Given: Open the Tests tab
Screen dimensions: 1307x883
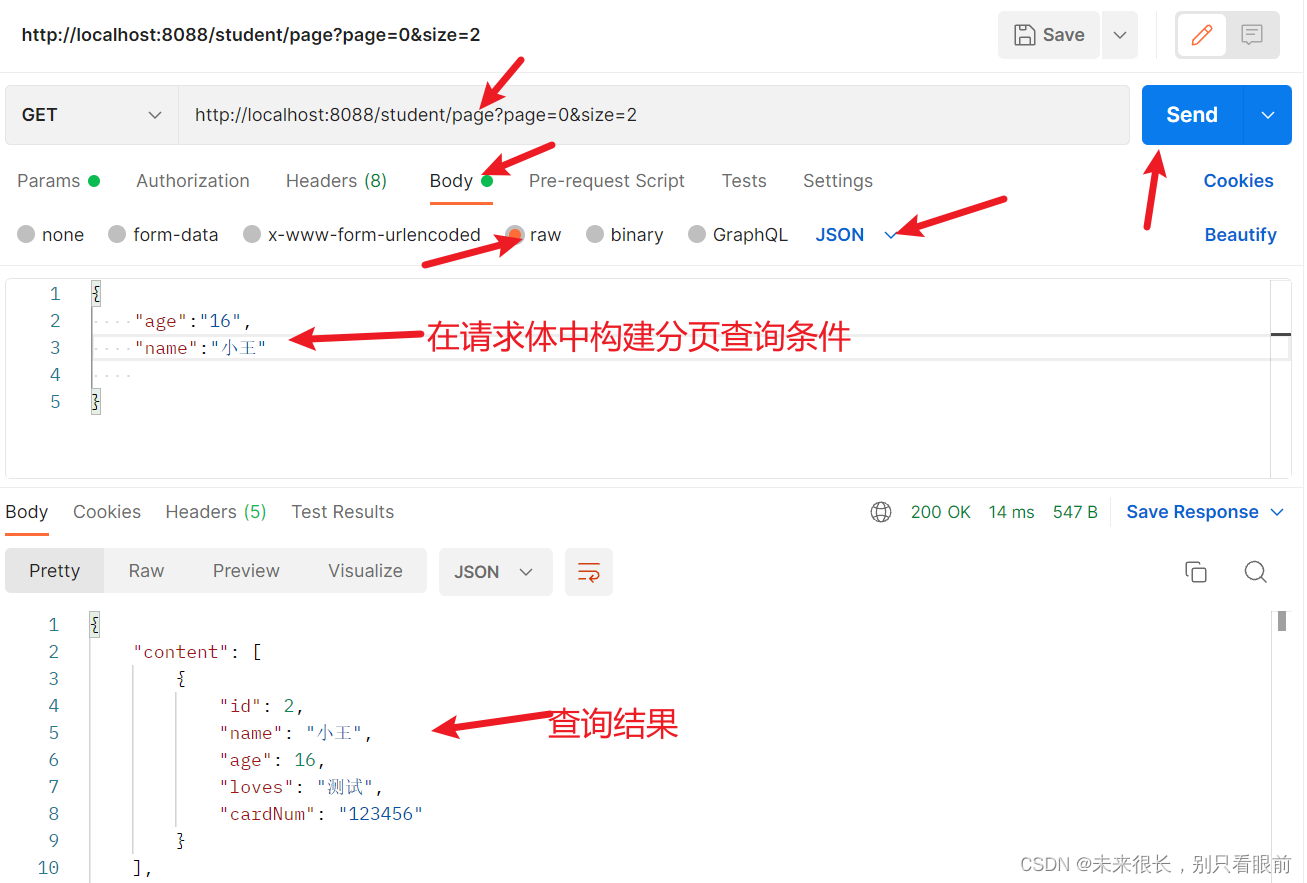Looking at the screenshot, I should click(x=744, y=181).
